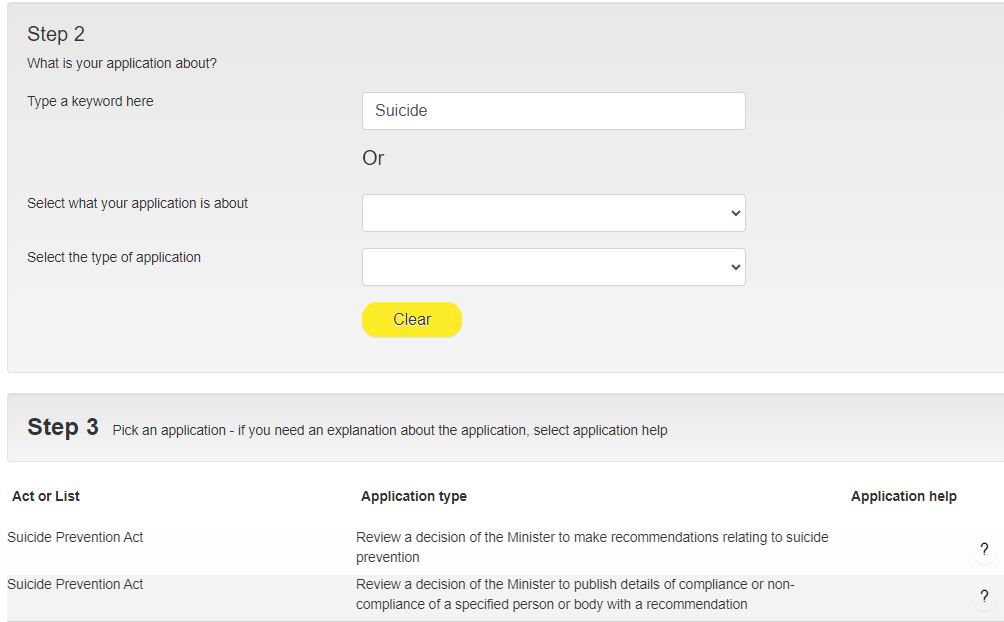The width and height of the screenshot is (1004, 622).
Task: Click the 'Select what your application is about' label
Action: (x=137, y=203)
